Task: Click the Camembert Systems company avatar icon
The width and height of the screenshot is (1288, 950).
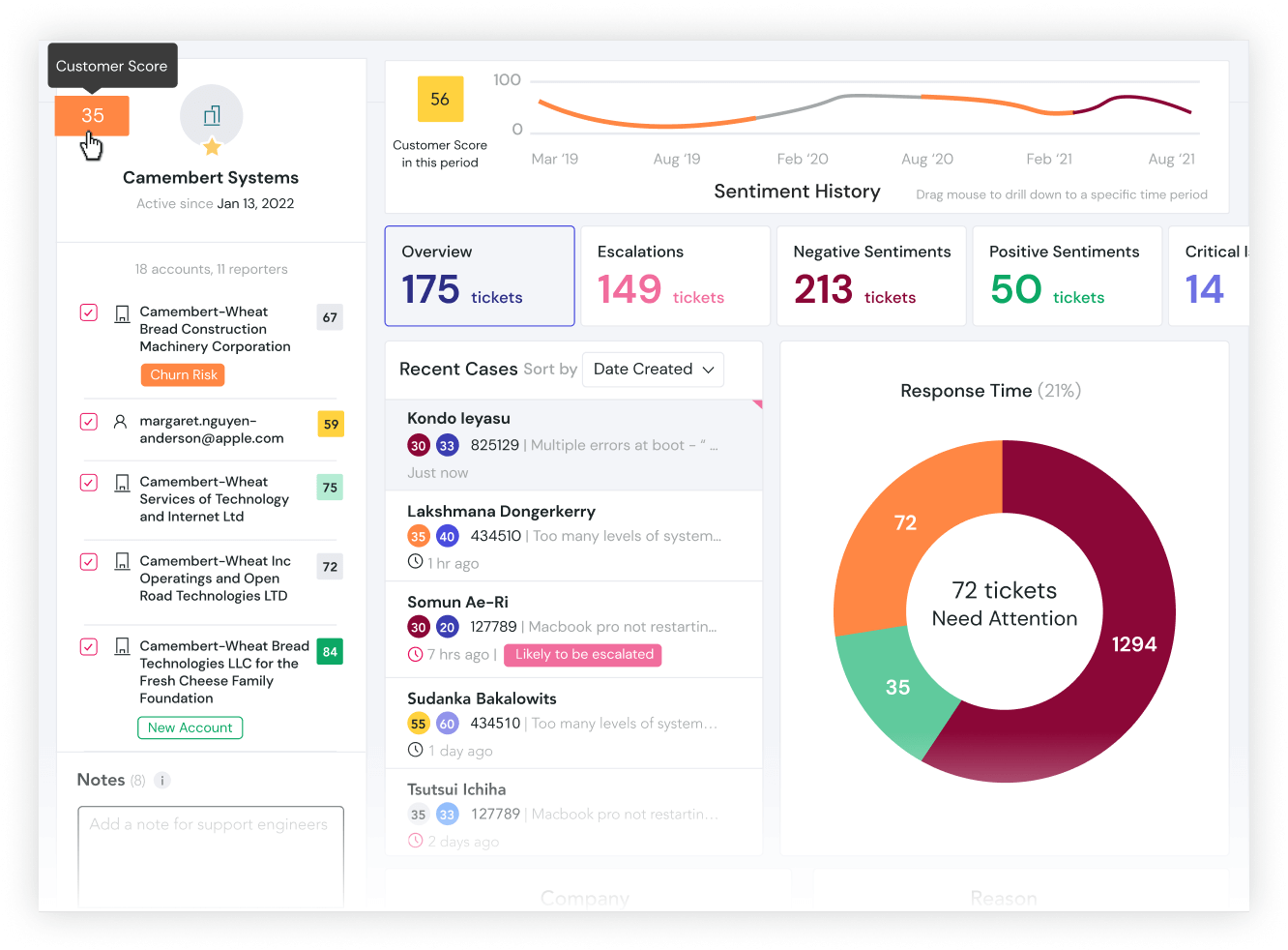Action: coord(212,116)
